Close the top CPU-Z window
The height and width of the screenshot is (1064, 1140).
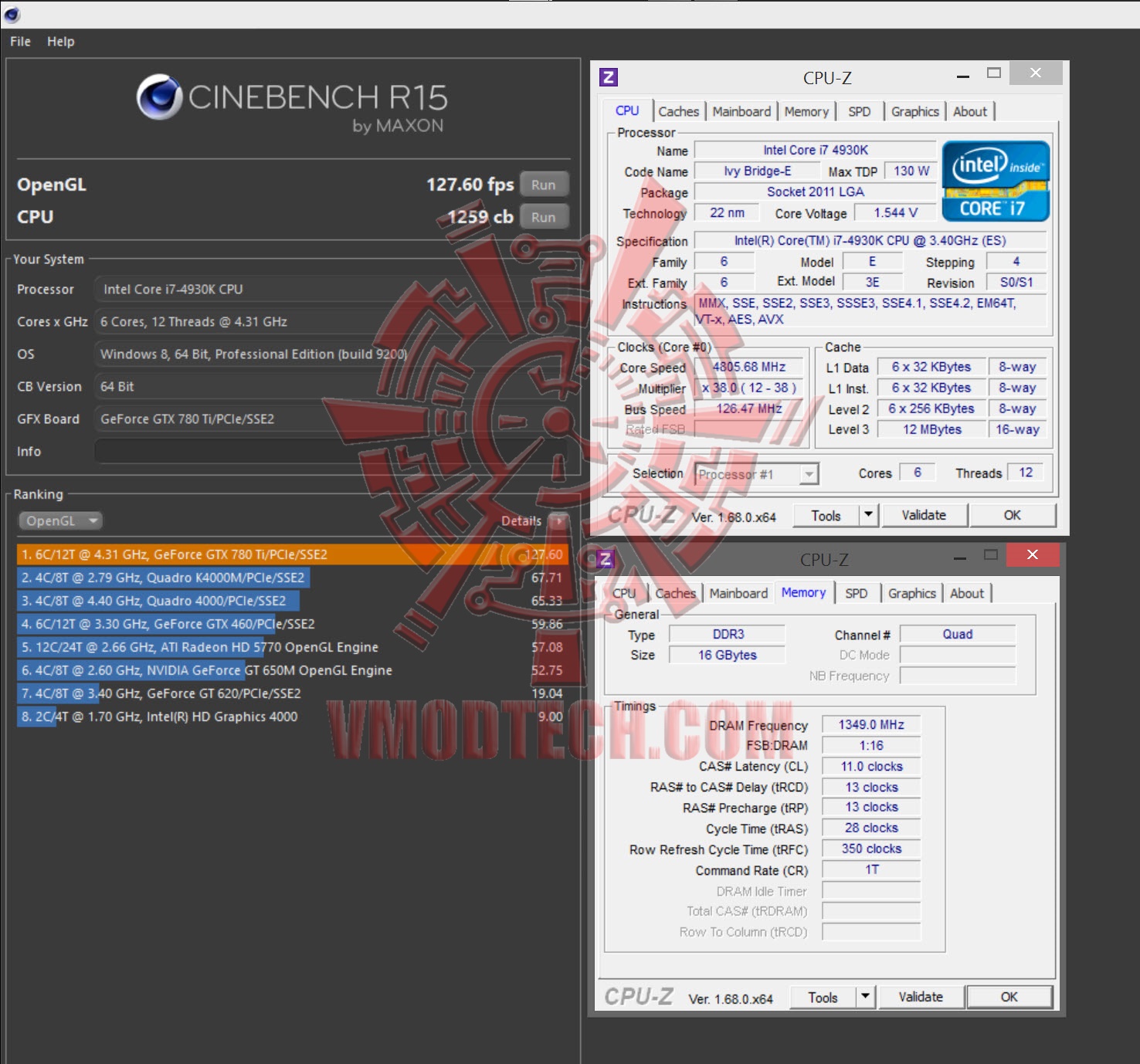coord(1036,73)
